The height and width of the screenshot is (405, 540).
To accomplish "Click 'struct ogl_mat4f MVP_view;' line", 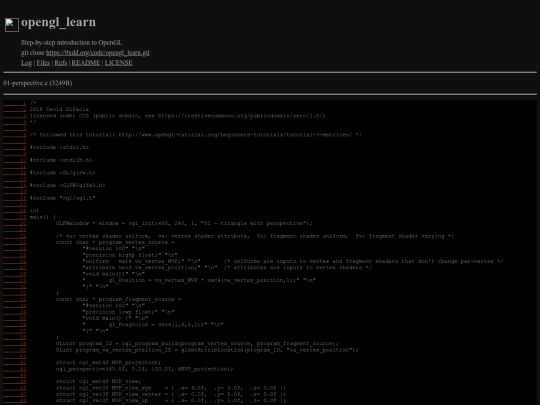I will [x=98, y=381].
